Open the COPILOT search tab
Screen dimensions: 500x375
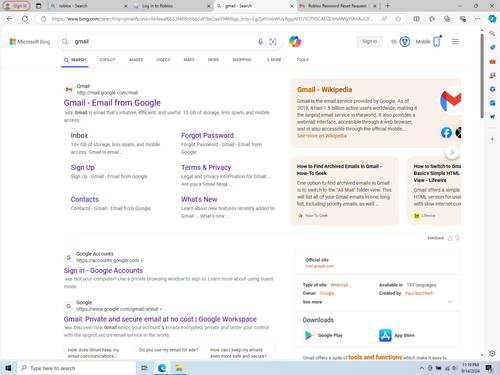point(107,60)
